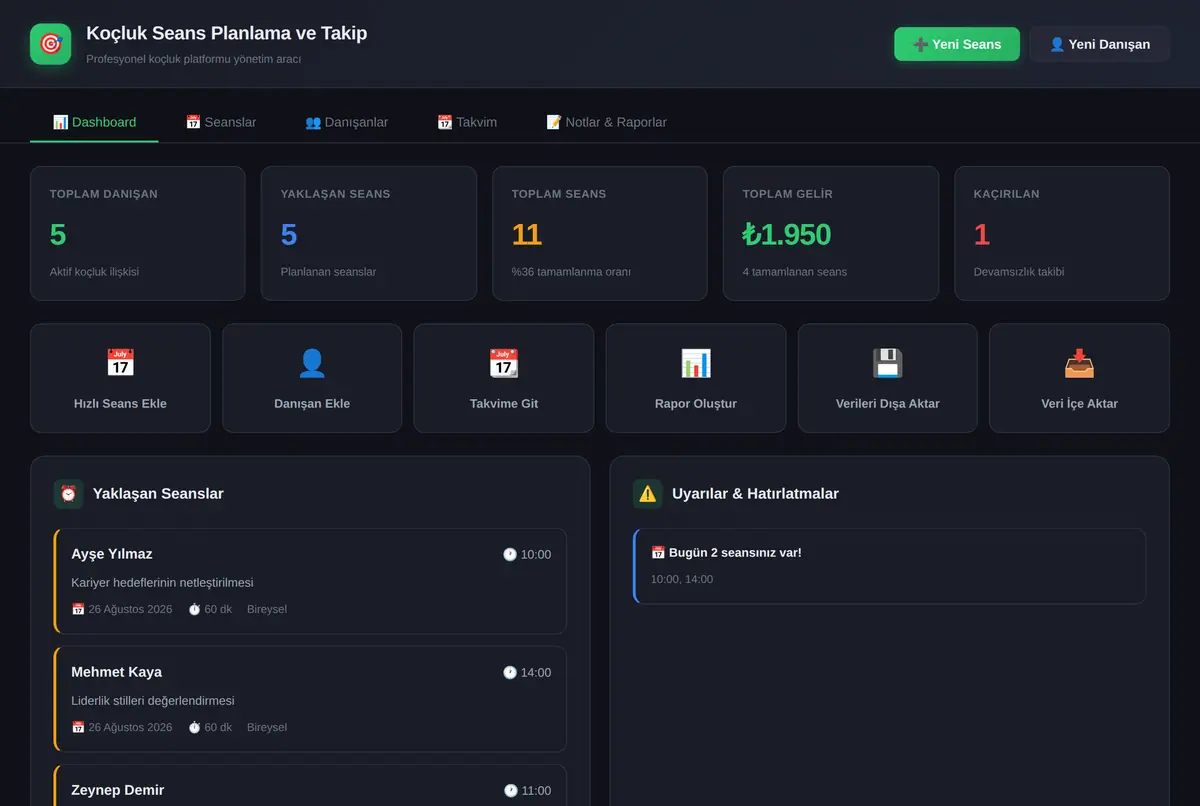This screenshot has height=806, width=1200.
Task: Open the Dashboard tab
Action: (x=94, y=122)
